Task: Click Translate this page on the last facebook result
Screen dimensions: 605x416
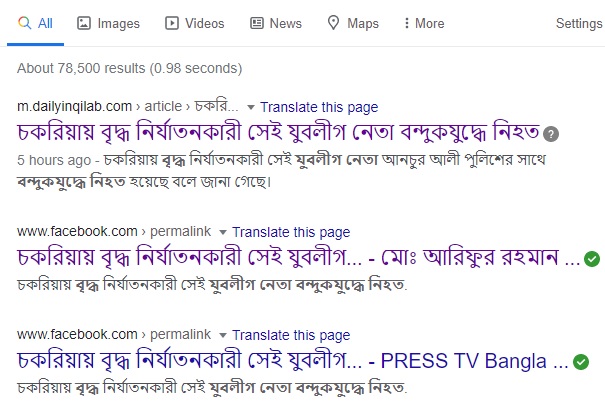Action: click(291, 335)
